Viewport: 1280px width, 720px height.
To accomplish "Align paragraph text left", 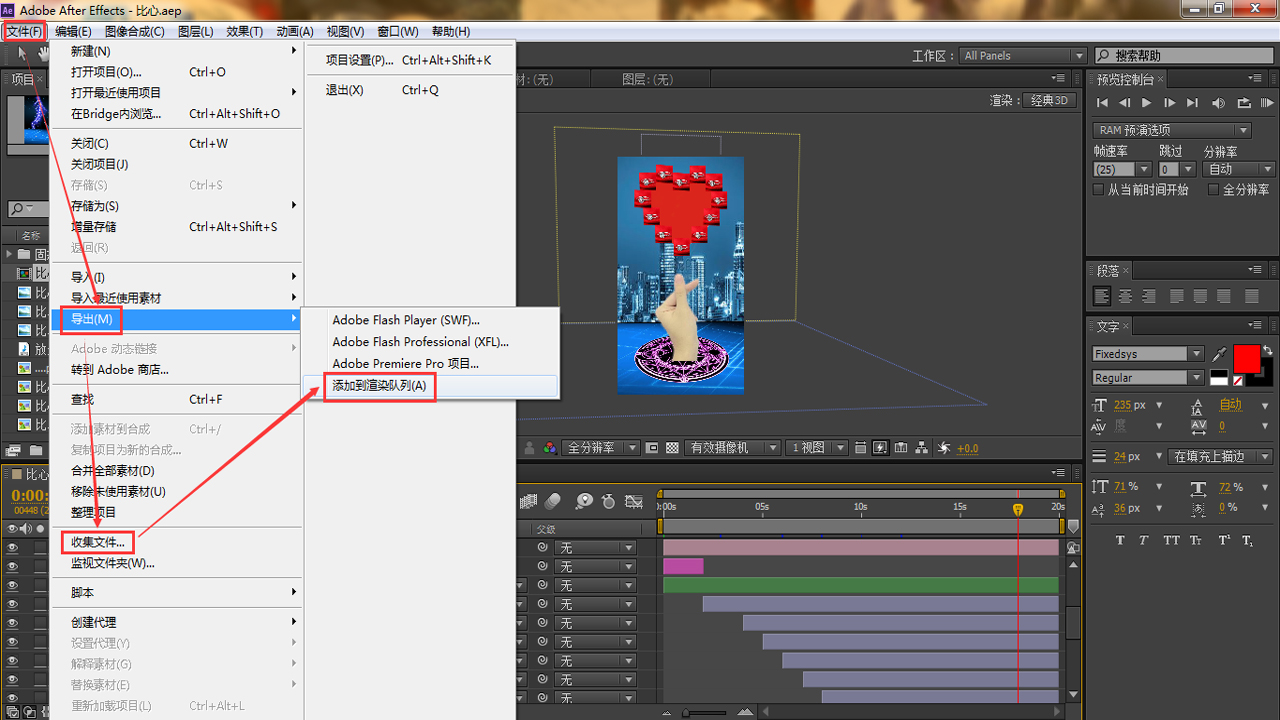I will (1102, 296).
